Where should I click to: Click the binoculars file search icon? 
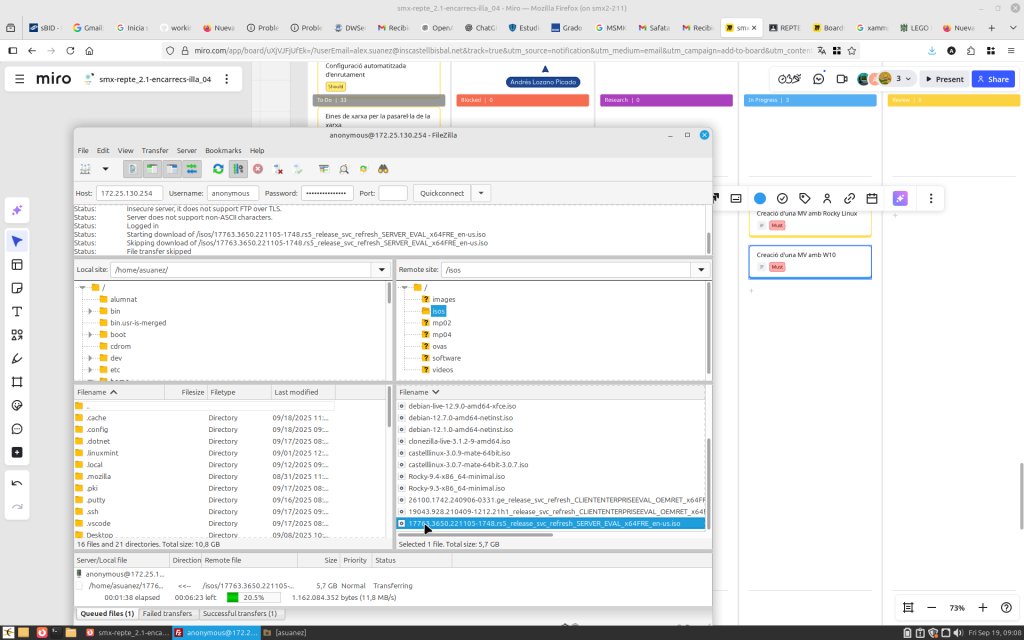tap(382, 169)
